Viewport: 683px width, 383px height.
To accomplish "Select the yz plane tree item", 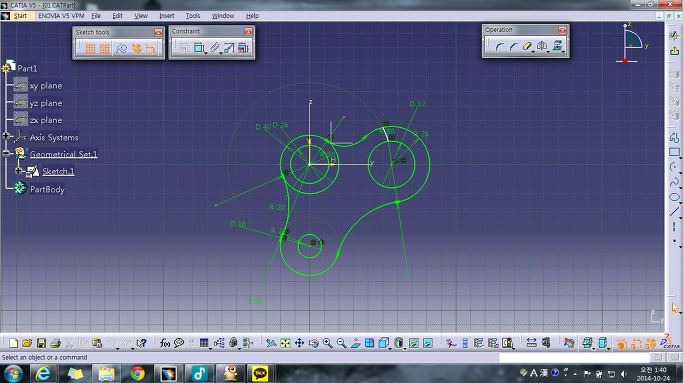I will 46,103.
